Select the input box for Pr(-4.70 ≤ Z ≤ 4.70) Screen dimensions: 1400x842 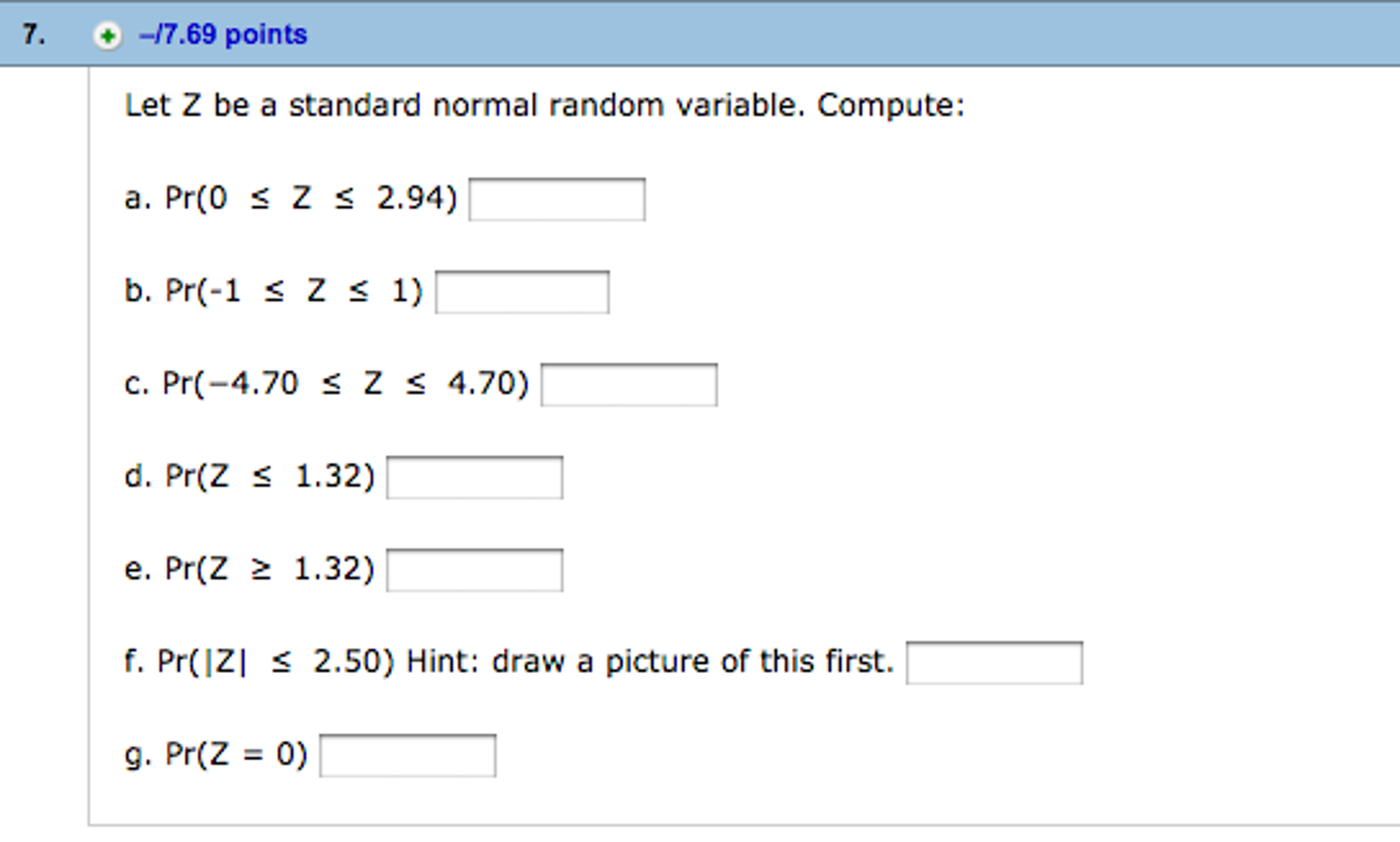point(628,385)
